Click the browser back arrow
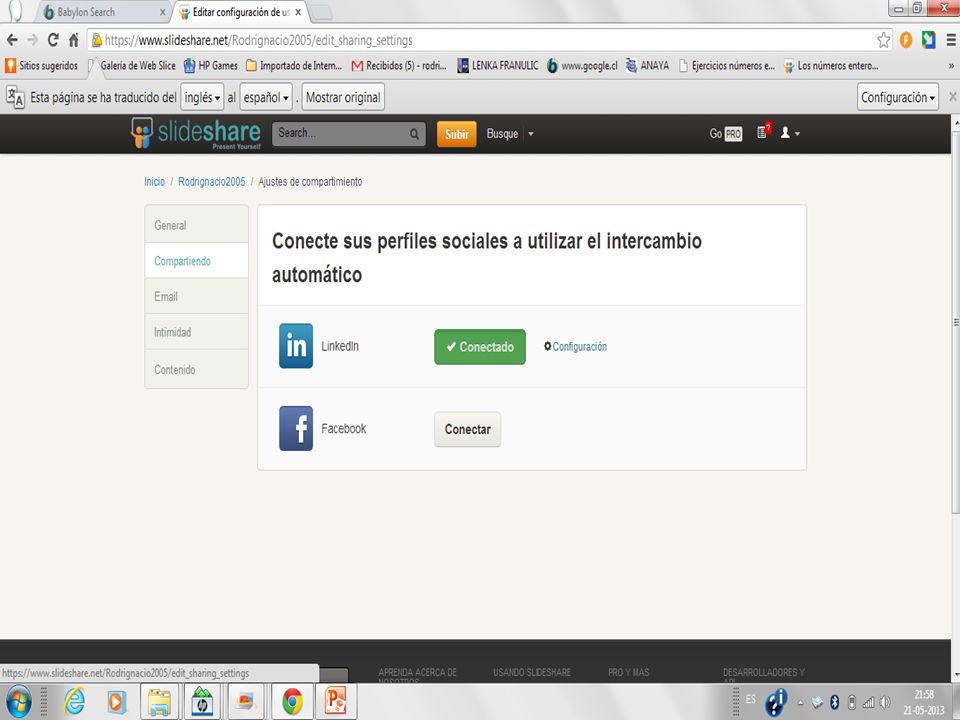 pyautogui.click(x=12, y=40)
